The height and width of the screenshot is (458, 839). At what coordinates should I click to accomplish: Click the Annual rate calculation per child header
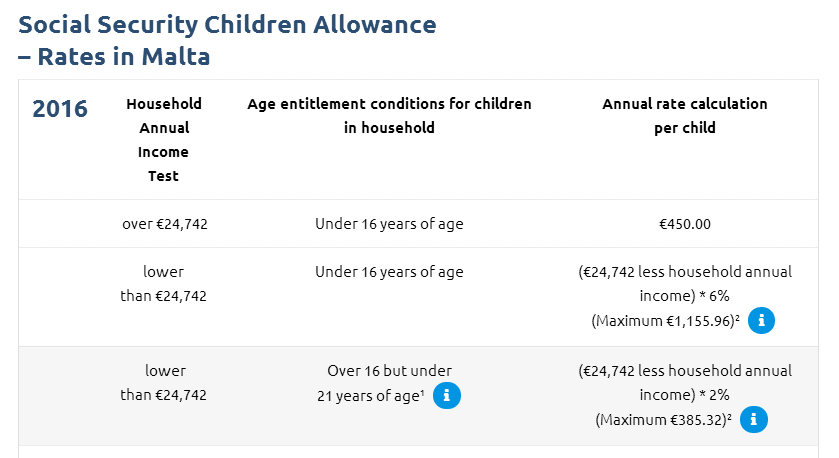685,116
